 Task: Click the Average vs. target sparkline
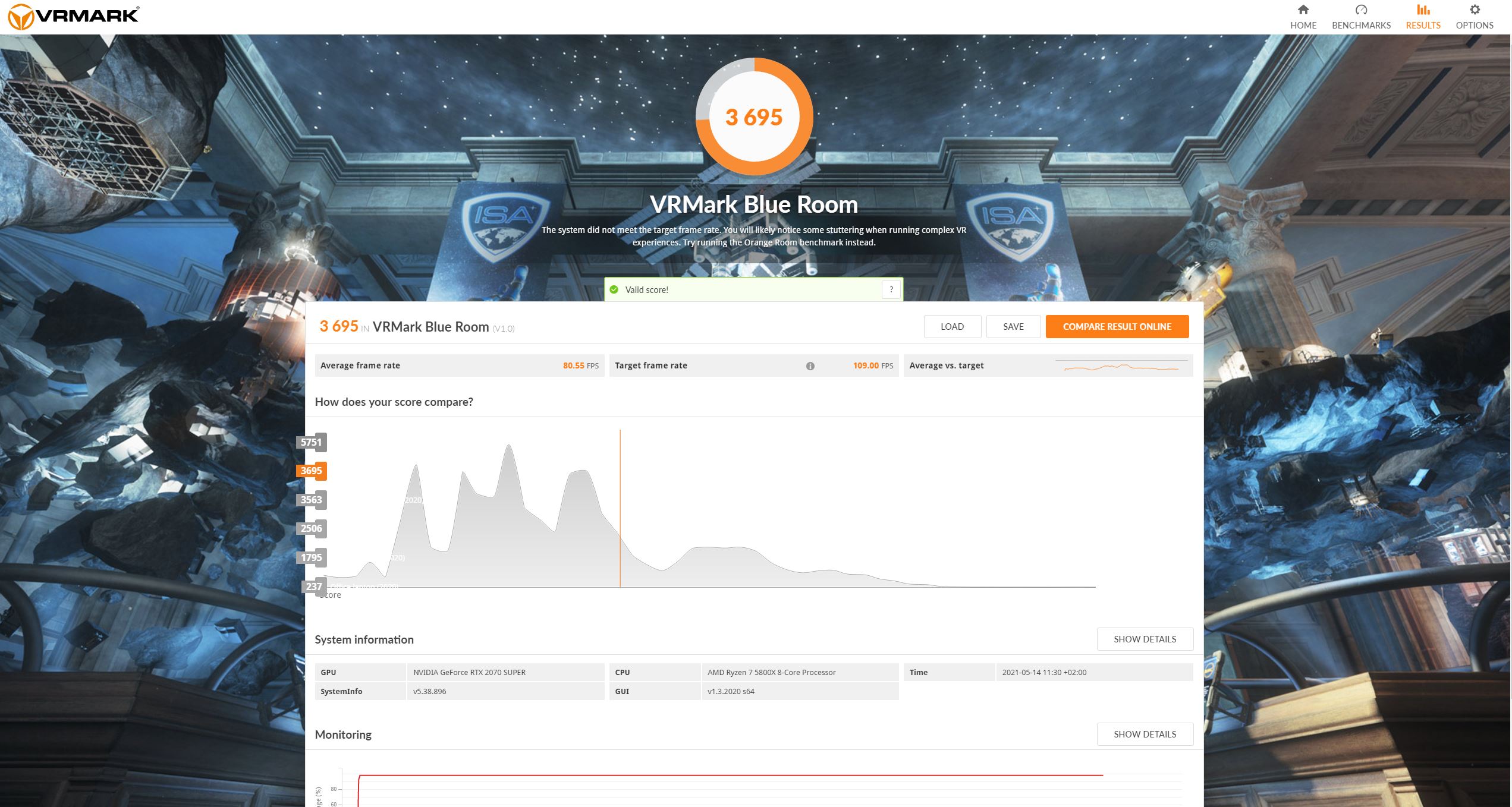pos(1121,366)
